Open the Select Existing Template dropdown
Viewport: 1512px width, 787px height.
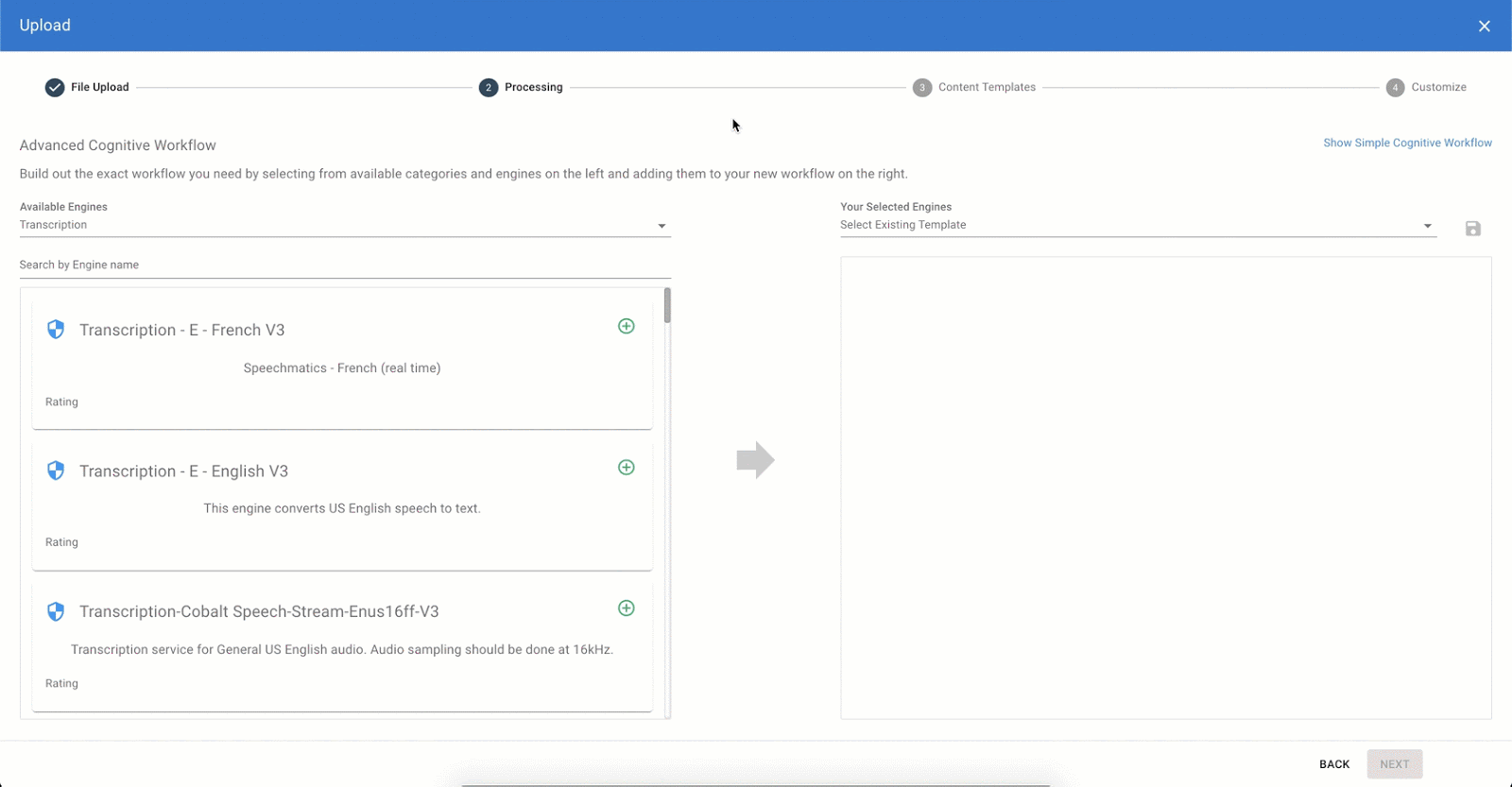[x=1138, y=225]
